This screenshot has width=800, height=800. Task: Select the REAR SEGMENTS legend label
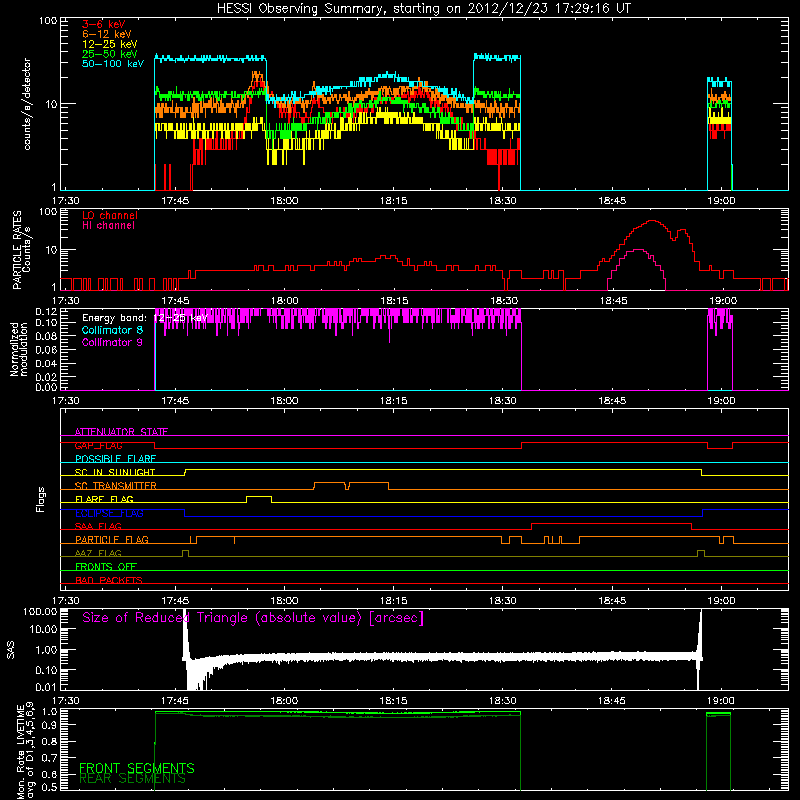click(x=132, y=779)
